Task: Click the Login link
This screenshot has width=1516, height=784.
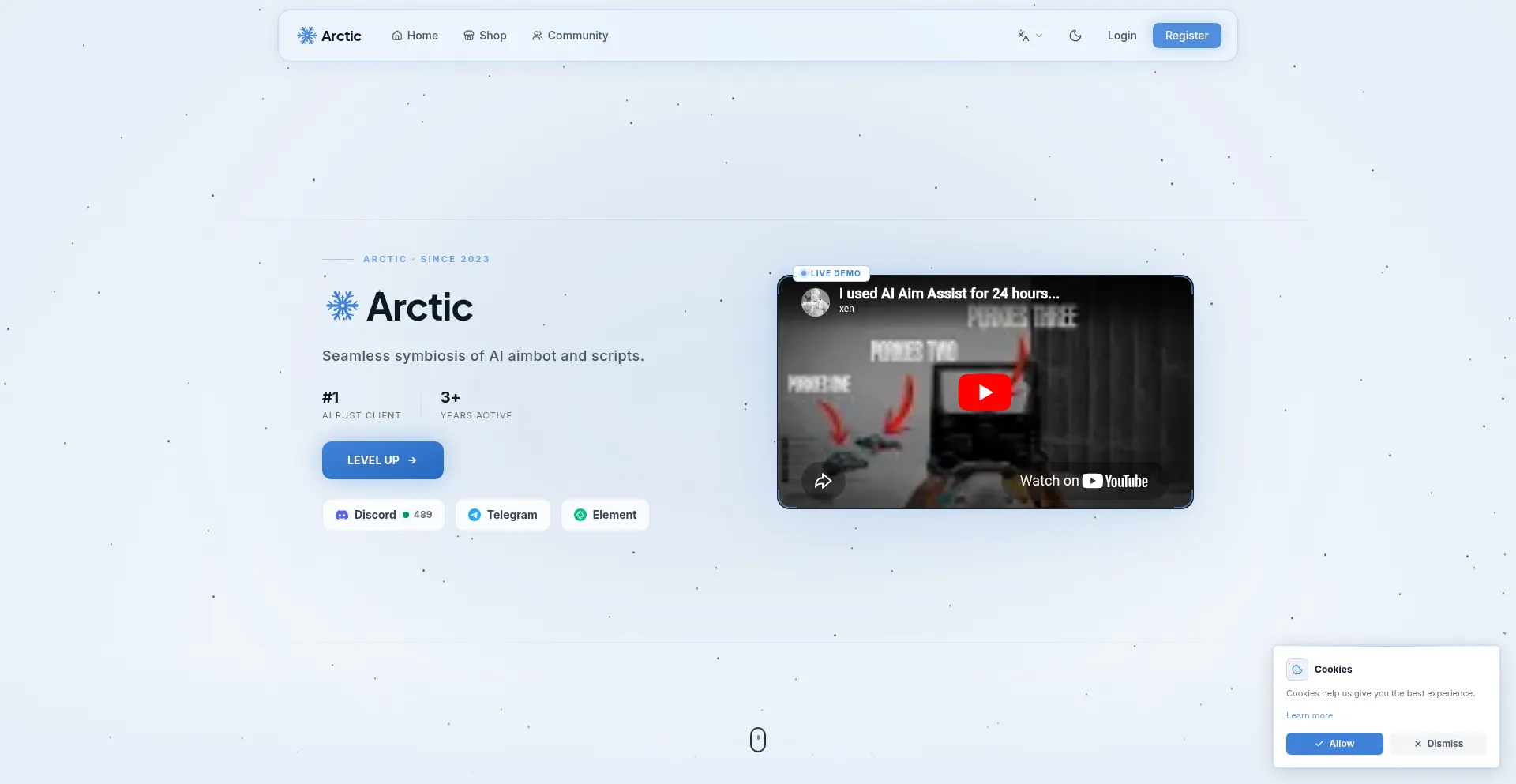Action: pyautogui.click(x=1122, y=36)
